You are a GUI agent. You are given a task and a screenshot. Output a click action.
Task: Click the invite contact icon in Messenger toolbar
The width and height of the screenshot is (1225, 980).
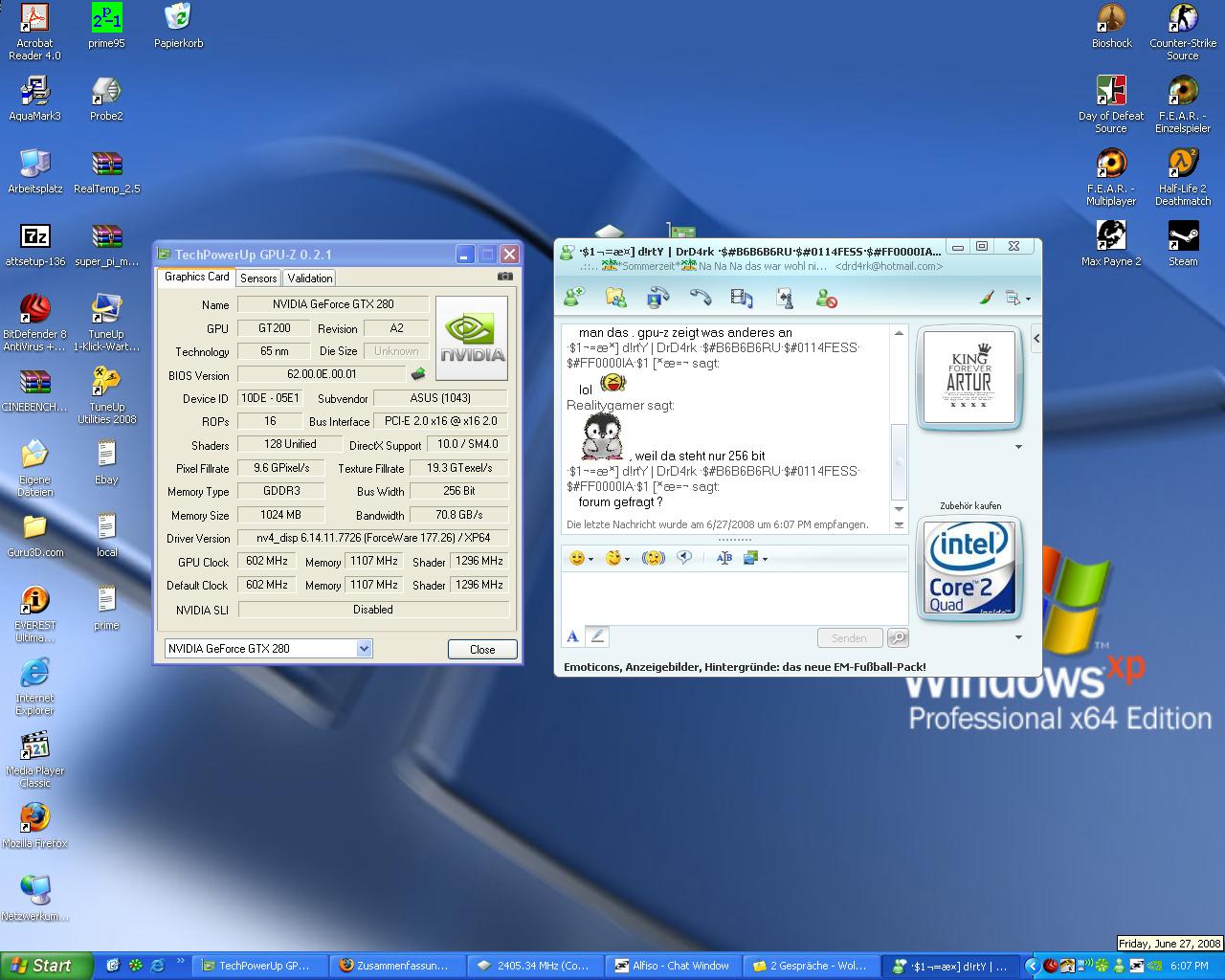click(x=574, y=298)
